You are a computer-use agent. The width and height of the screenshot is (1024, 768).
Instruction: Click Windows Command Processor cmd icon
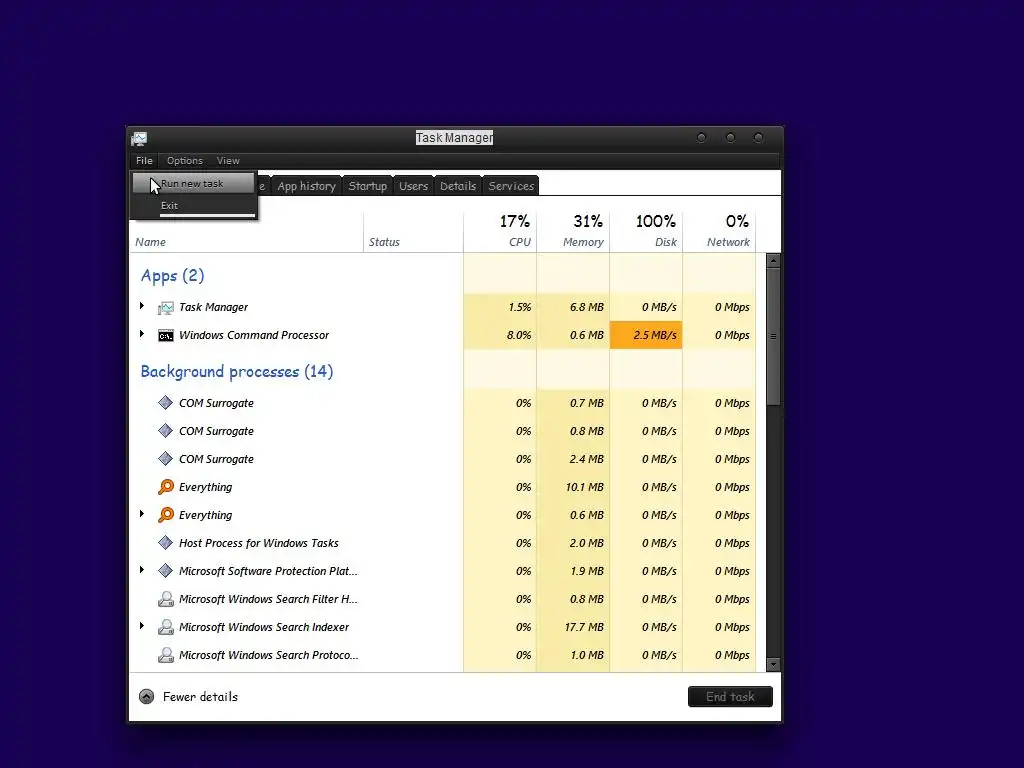click(x=166, y=335)
